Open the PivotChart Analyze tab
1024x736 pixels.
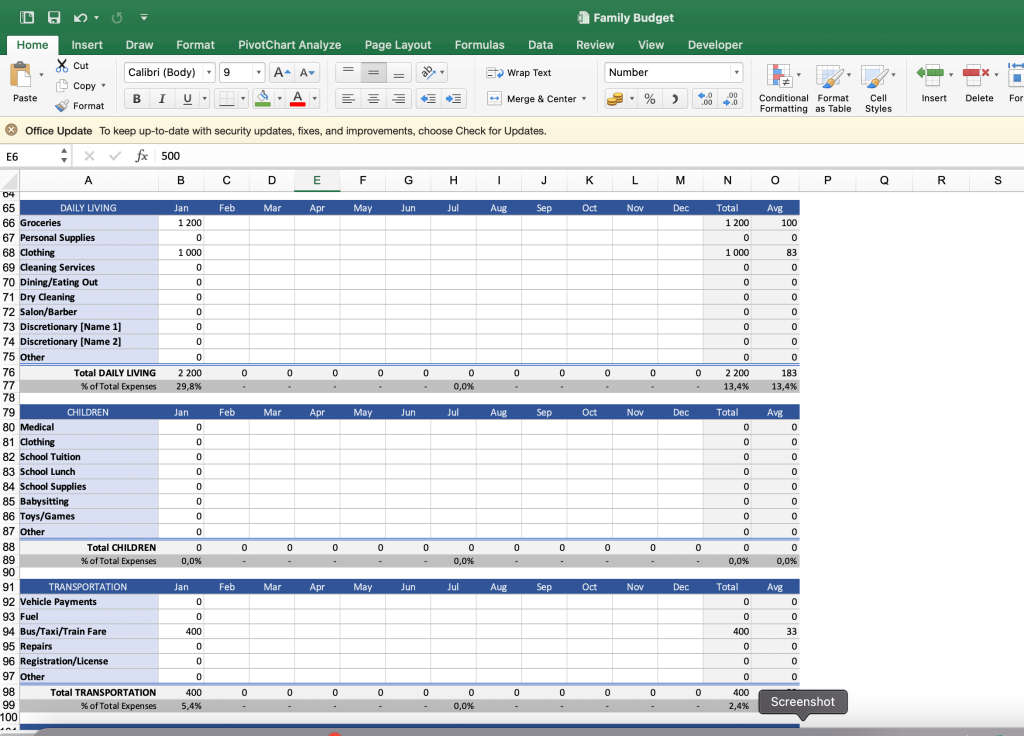[289, 45]
